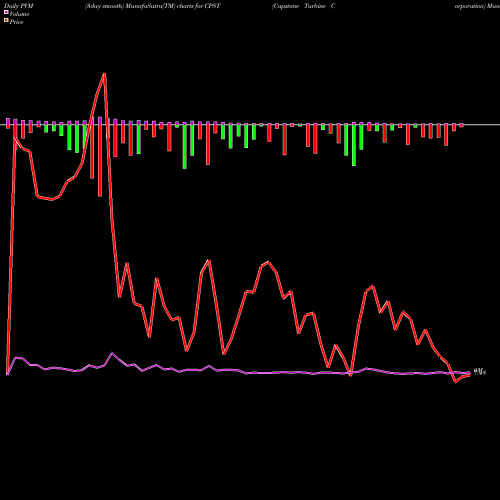Click the Volume legend color swatch
The width and height of the screenshot is (500, 500).
pyautogui.click(x=6, y=12)
